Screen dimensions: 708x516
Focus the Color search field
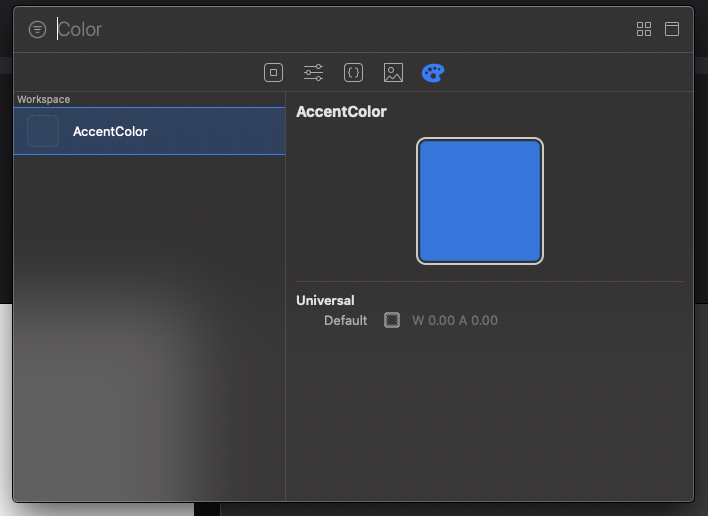point(343,30)
